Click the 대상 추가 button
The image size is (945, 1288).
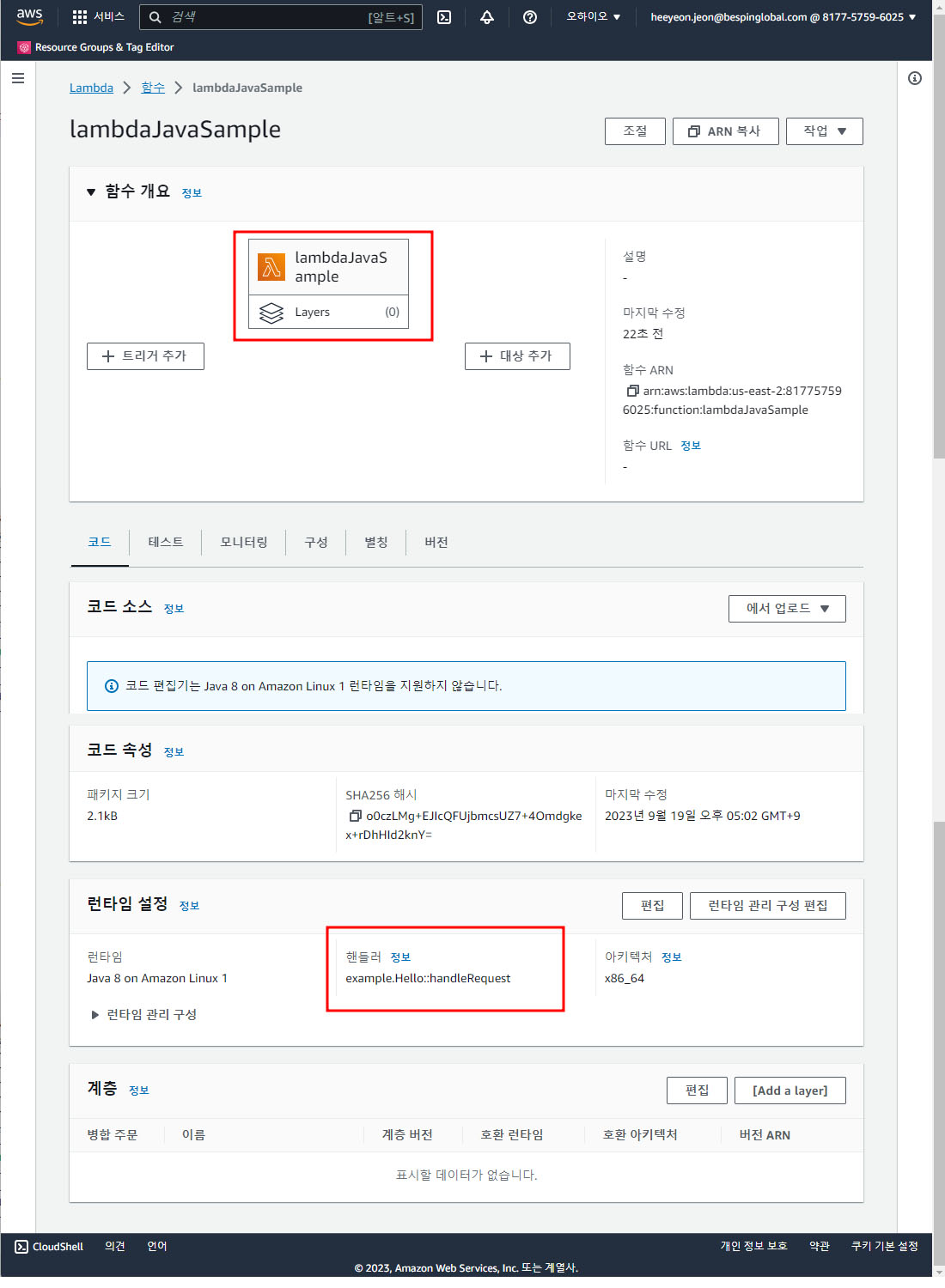(517, 356)
